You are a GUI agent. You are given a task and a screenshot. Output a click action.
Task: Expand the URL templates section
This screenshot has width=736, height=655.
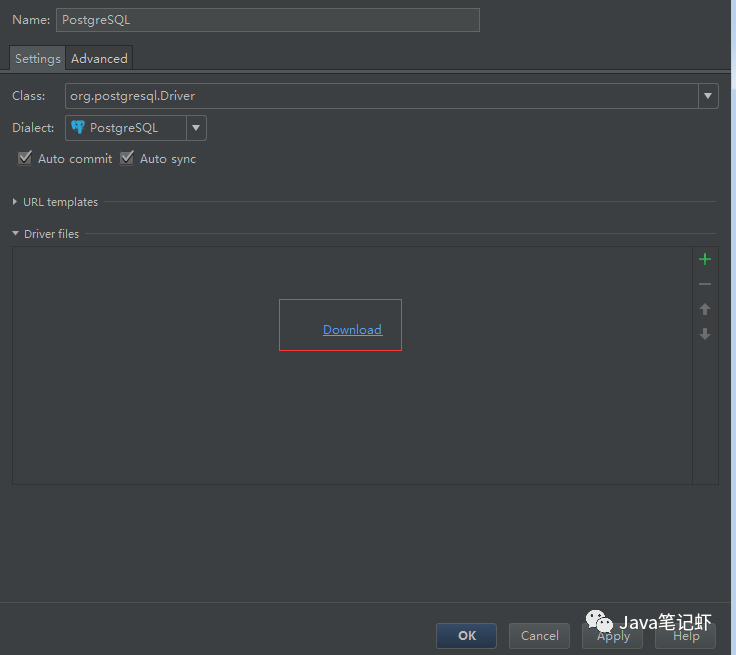pyautogui.click(x=15, y=202)
